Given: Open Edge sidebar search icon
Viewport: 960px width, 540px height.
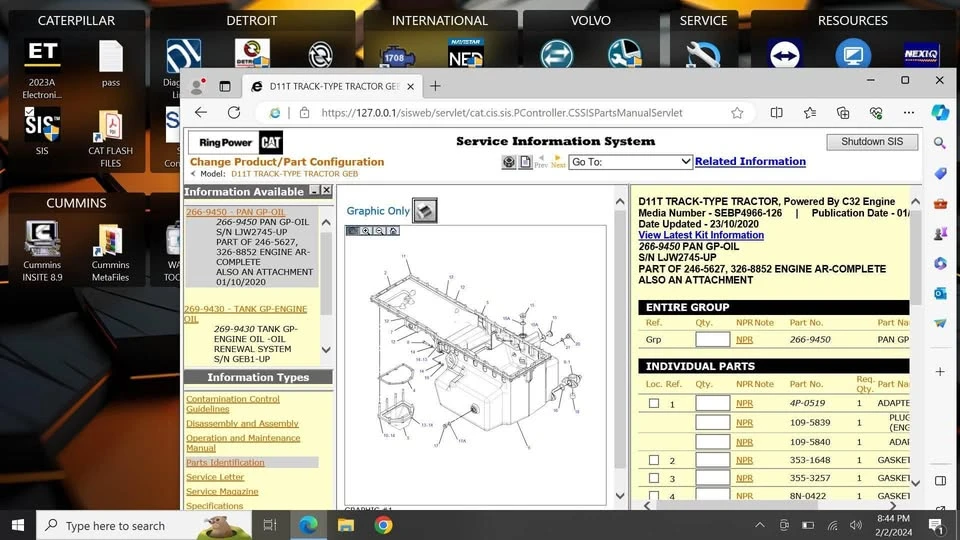Looking at the screenshot, I should tap(940, 143).
